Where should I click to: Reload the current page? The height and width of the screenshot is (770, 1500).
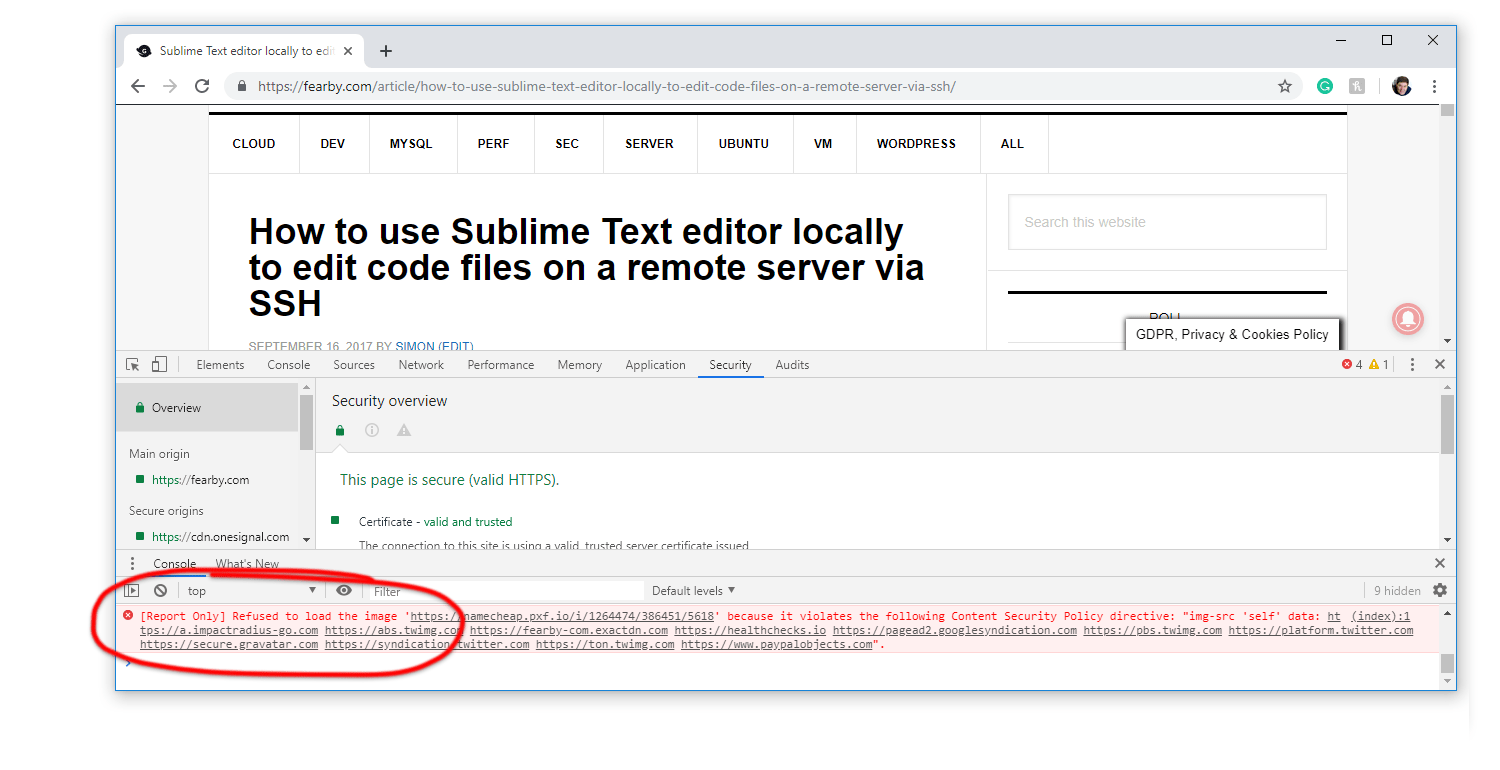click(202, 86)
